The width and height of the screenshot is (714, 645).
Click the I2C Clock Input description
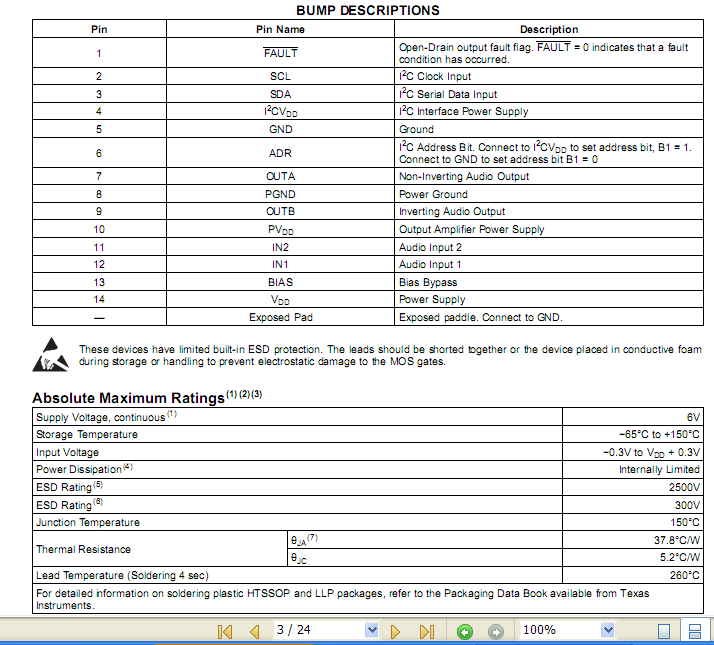(x=435, y=76)
